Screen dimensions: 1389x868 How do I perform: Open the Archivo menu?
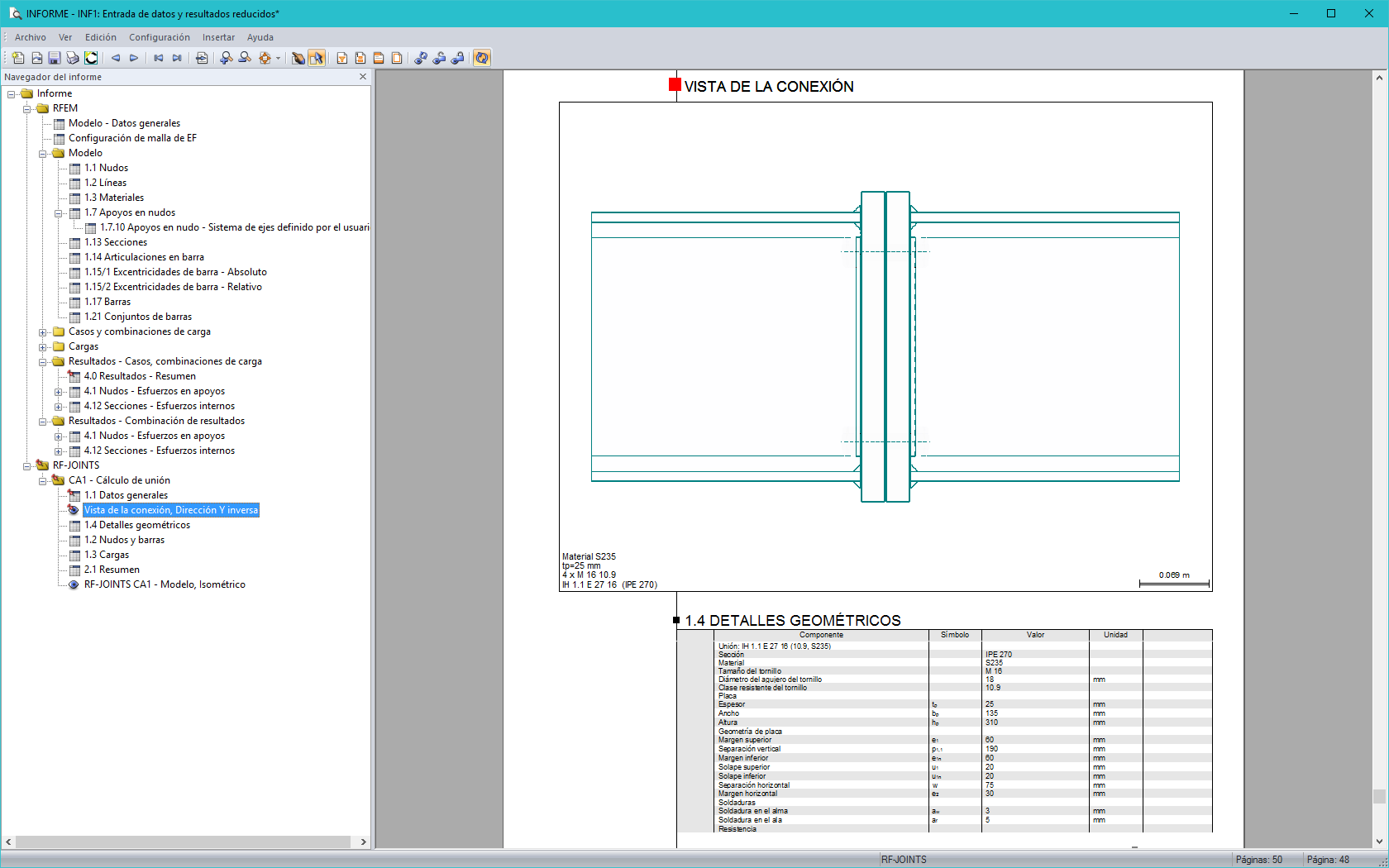[x=31, y=37]
